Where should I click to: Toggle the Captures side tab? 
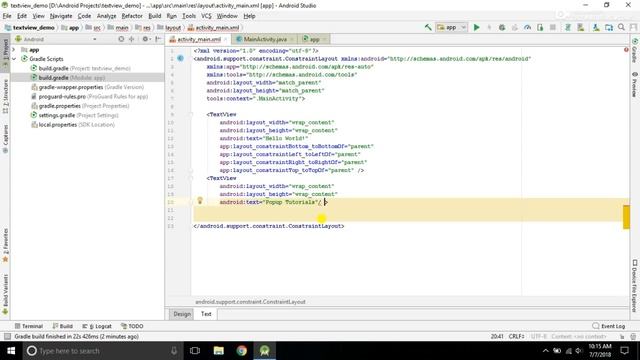[5, 139]
